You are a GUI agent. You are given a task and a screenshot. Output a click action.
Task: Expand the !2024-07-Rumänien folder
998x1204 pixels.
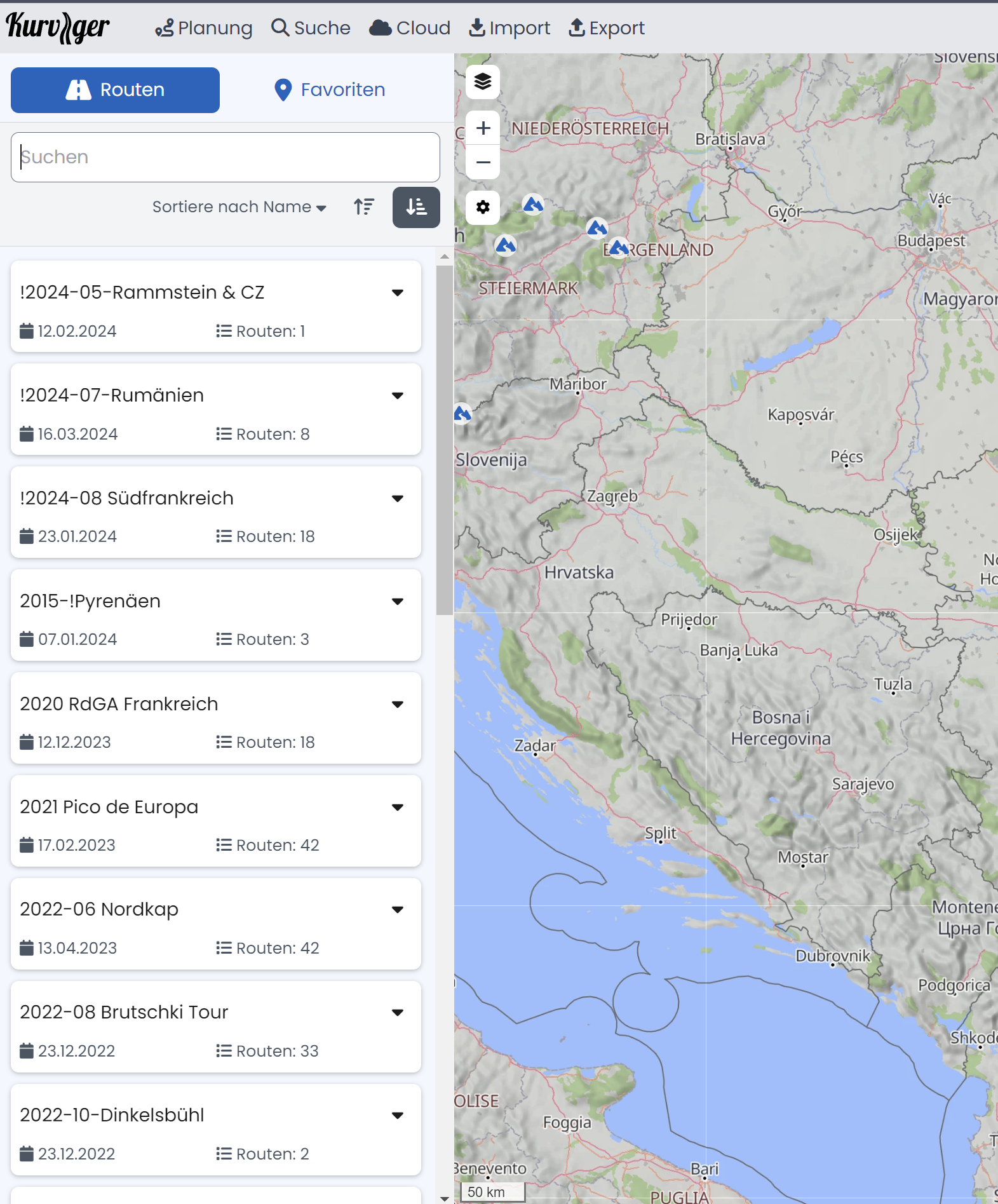(398, 396)
